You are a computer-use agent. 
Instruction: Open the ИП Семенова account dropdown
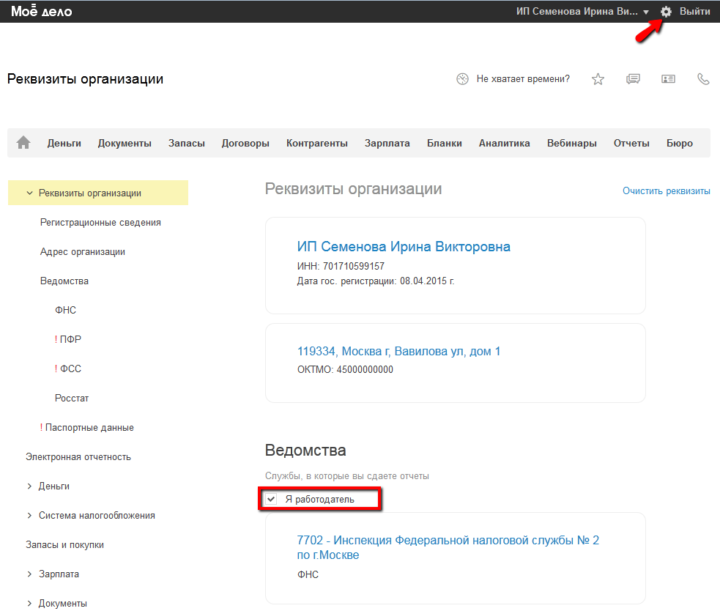582,11
